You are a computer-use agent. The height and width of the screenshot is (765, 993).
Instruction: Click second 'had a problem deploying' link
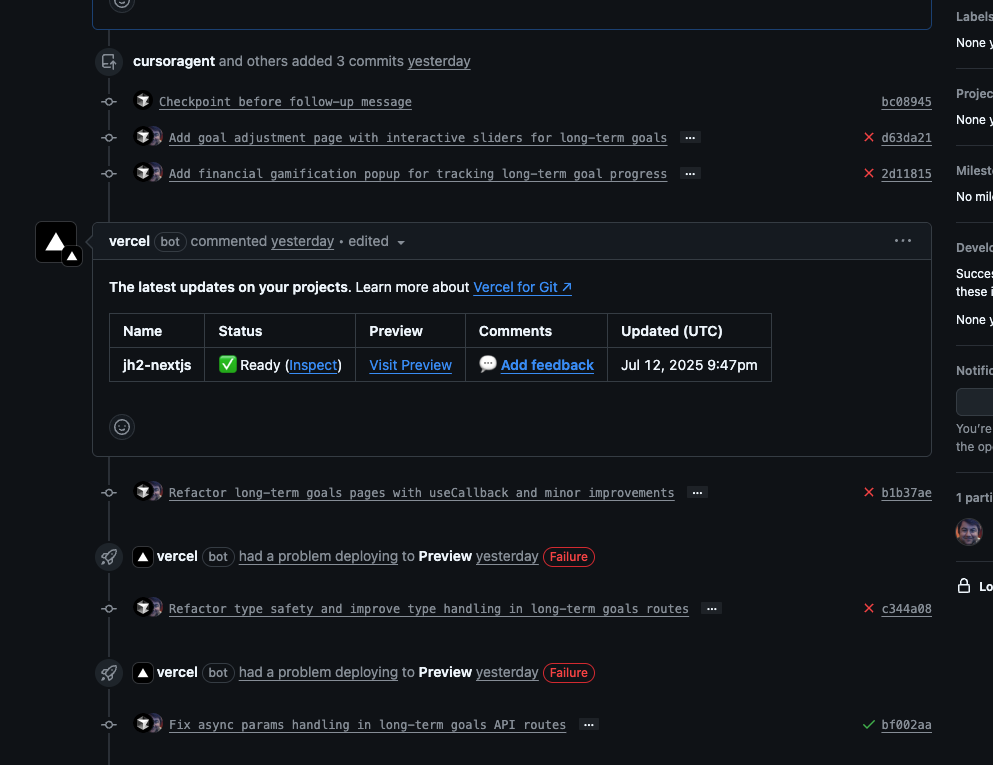[318, 673]
